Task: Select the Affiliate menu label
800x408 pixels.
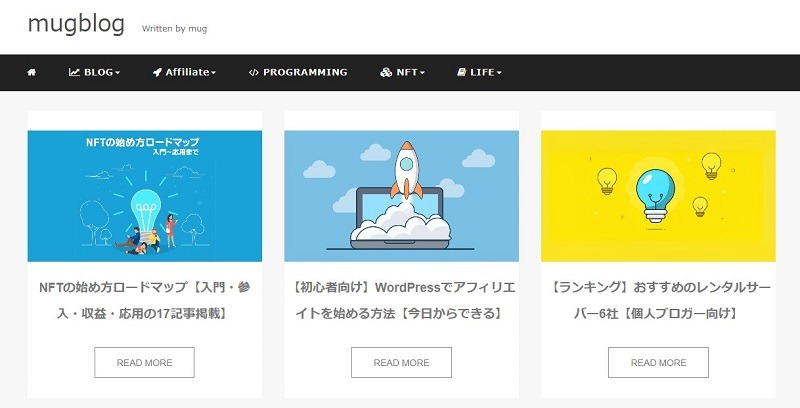Action: [188, 73]
